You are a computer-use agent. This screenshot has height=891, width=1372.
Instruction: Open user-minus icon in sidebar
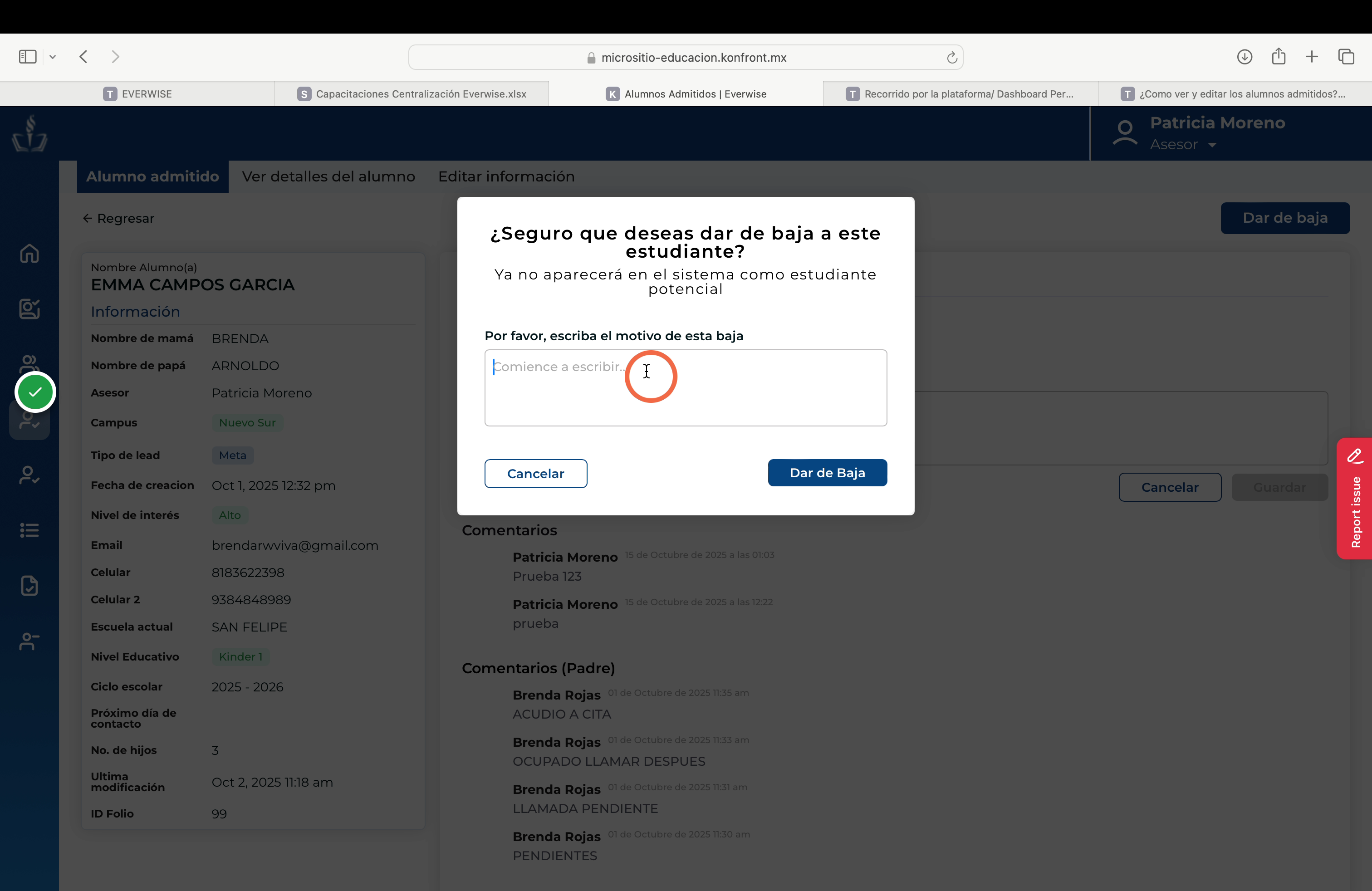(x=29, y=641)
